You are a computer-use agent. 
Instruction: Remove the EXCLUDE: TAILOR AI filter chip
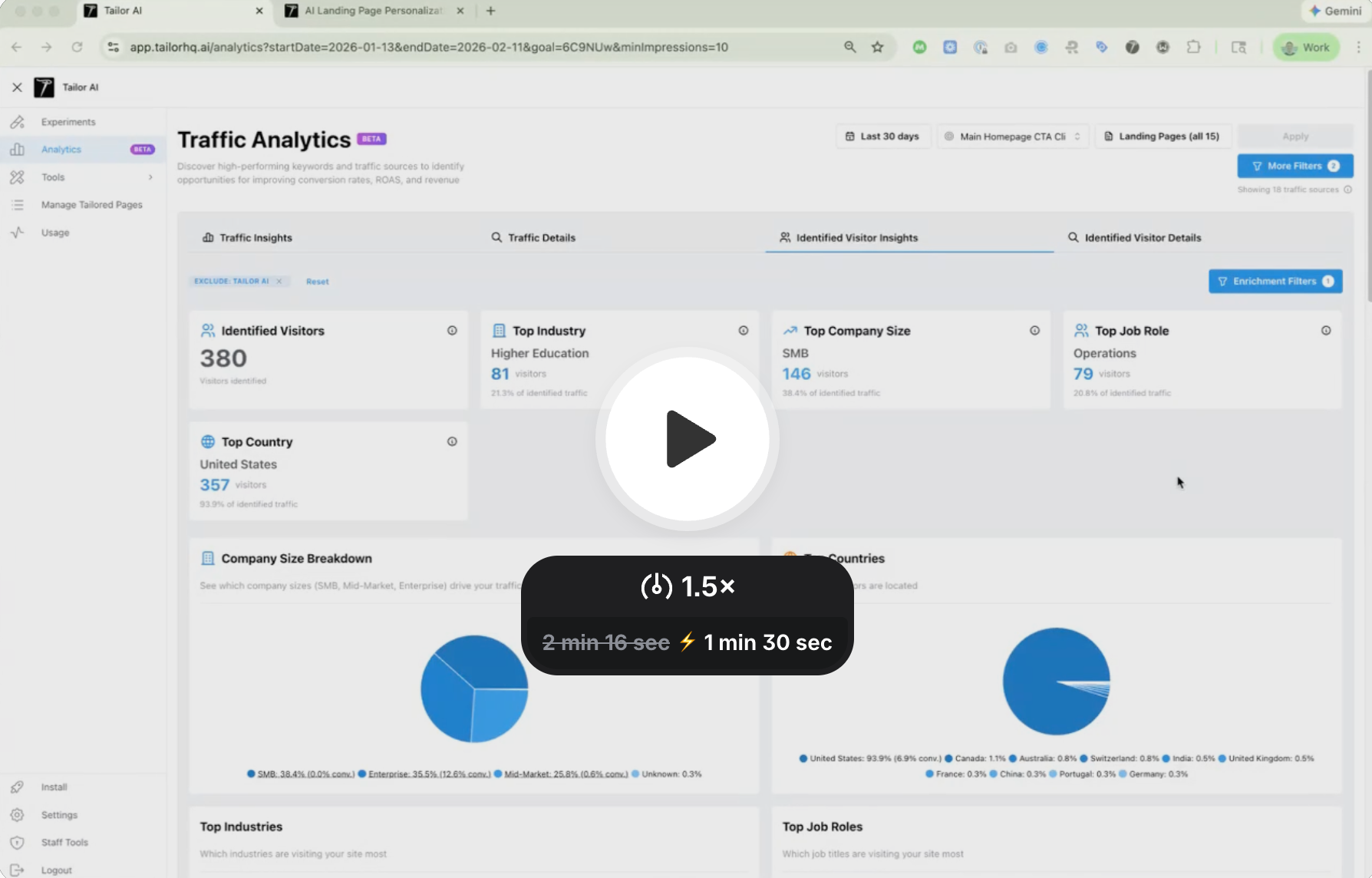pos(279,281)
